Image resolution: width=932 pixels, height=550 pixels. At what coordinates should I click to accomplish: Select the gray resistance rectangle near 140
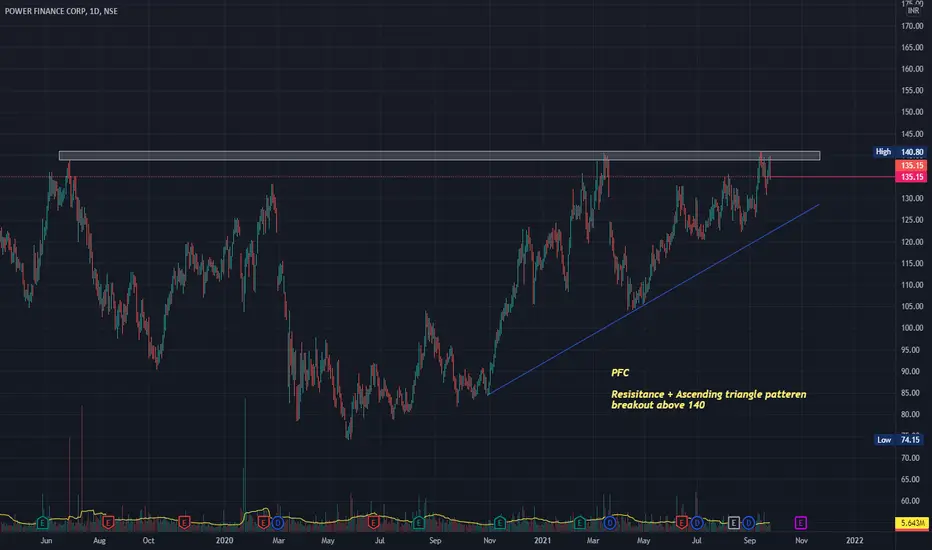pyautogui.click(x=439, y=156)
